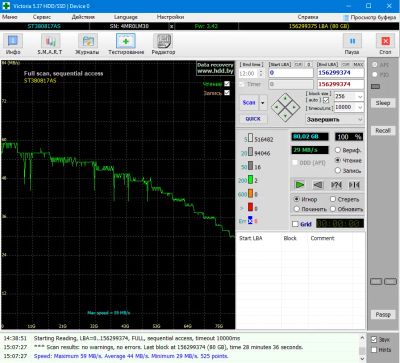The height and width of the screenshot is (363, 400).
Task: Open the Действия menu
Action: pos(83,17)
